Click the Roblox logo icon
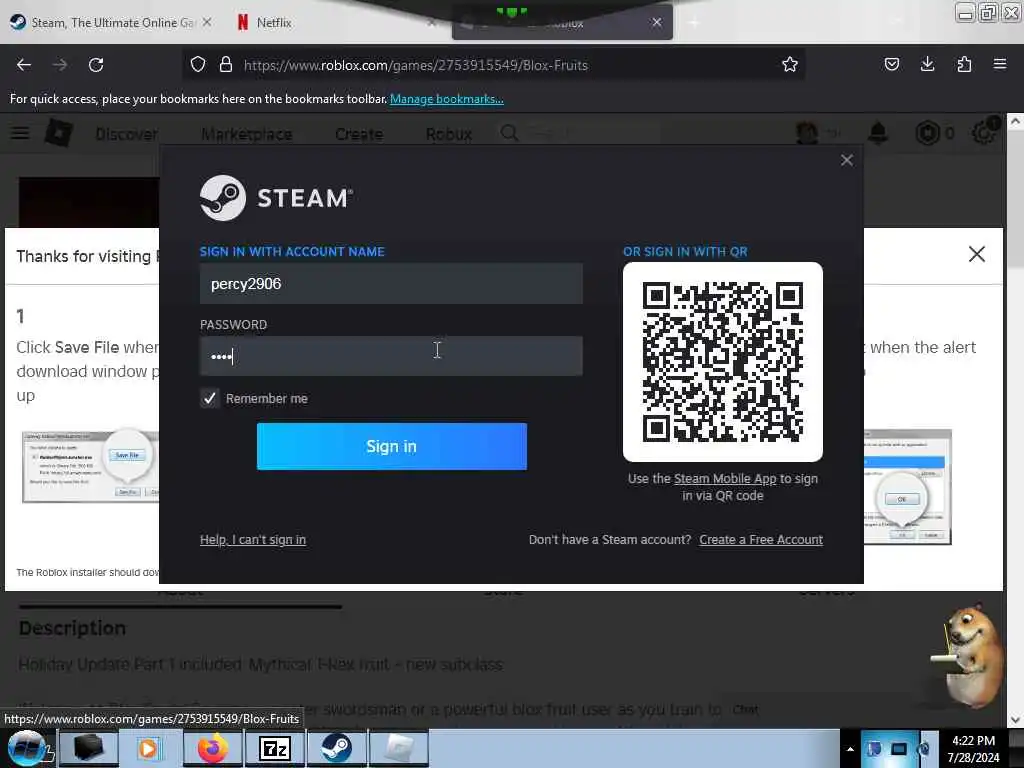 (59, 133)
